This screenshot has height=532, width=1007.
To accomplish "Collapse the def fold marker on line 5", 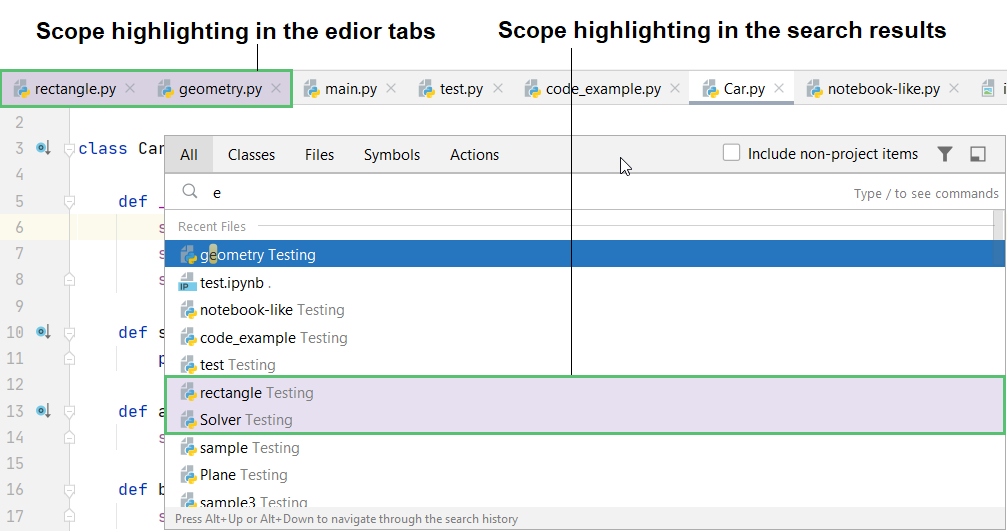I will (69, 201).
